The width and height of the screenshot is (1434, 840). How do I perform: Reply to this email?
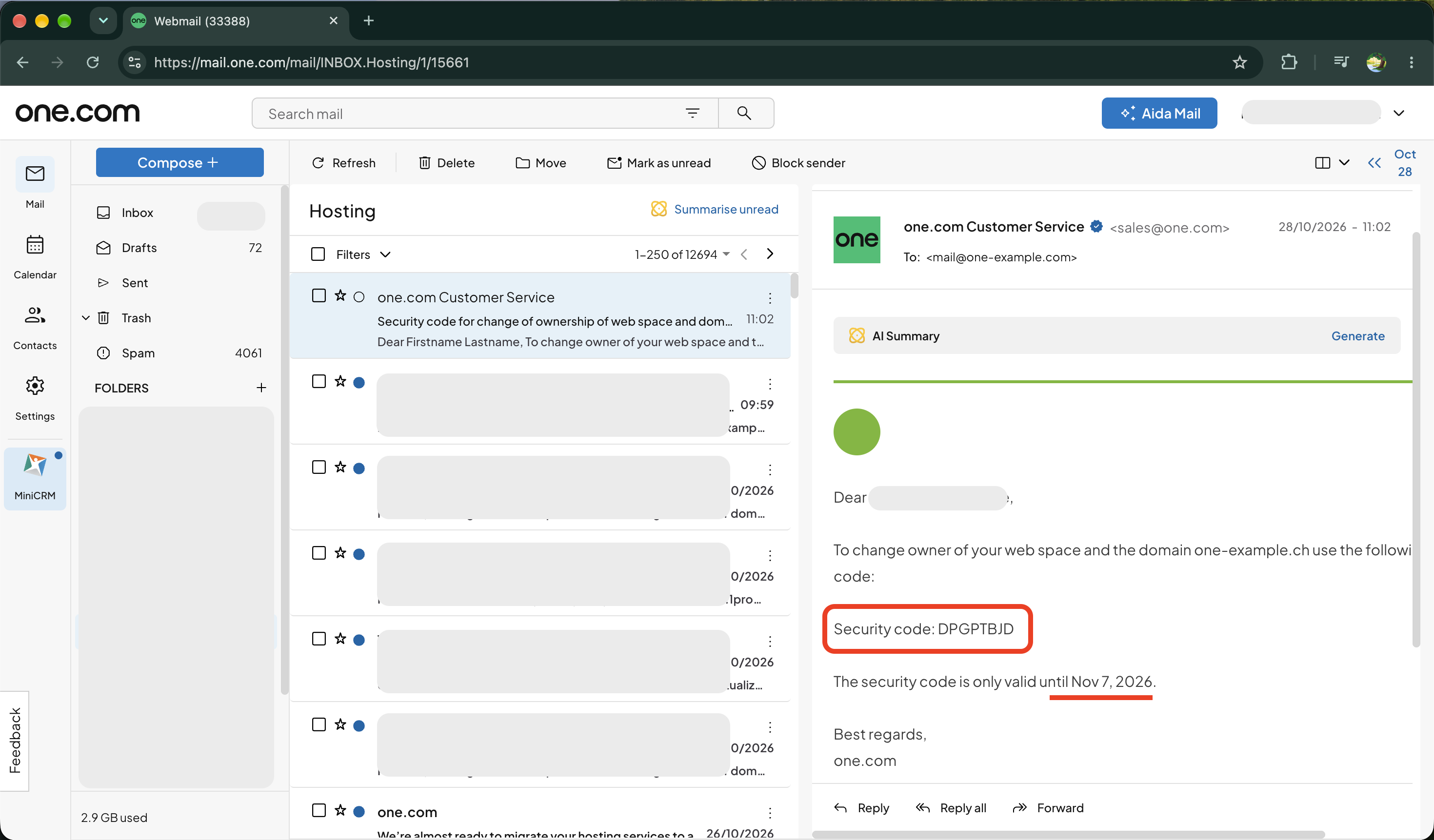(861, 808)
